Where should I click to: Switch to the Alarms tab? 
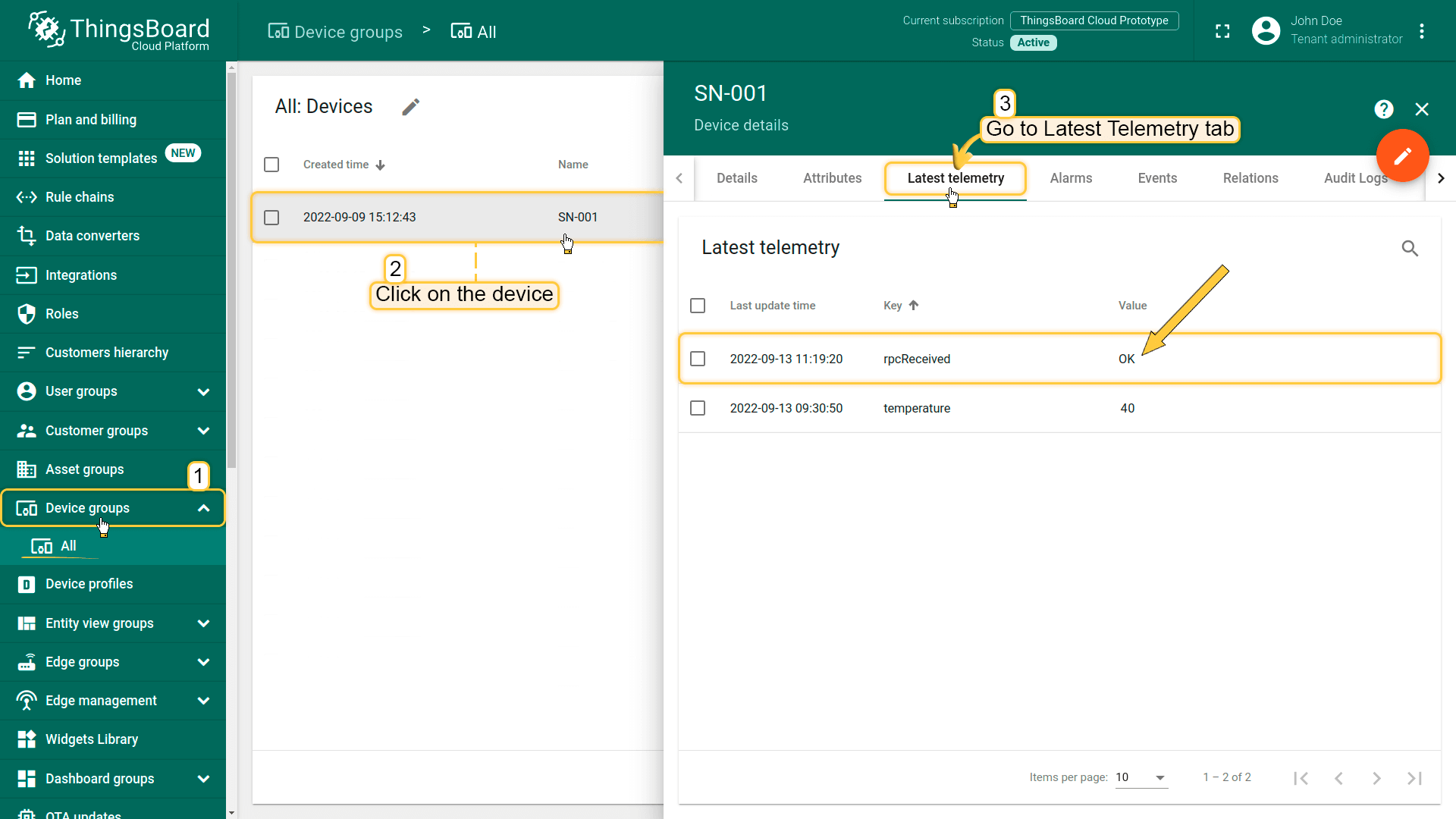[1071, 178]
